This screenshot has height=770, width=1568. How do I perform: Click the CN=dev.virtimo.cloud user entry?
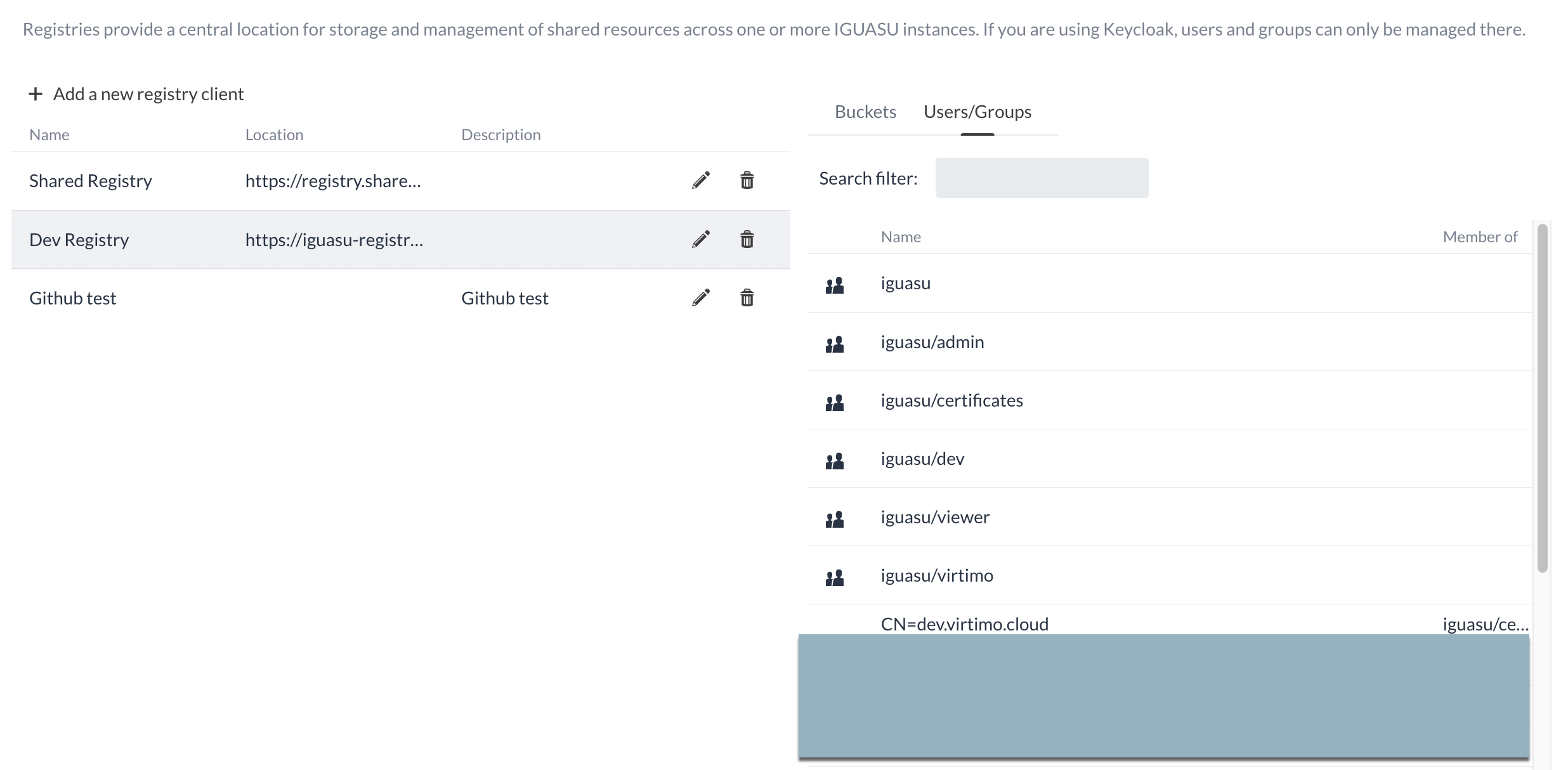pos(964,622)
